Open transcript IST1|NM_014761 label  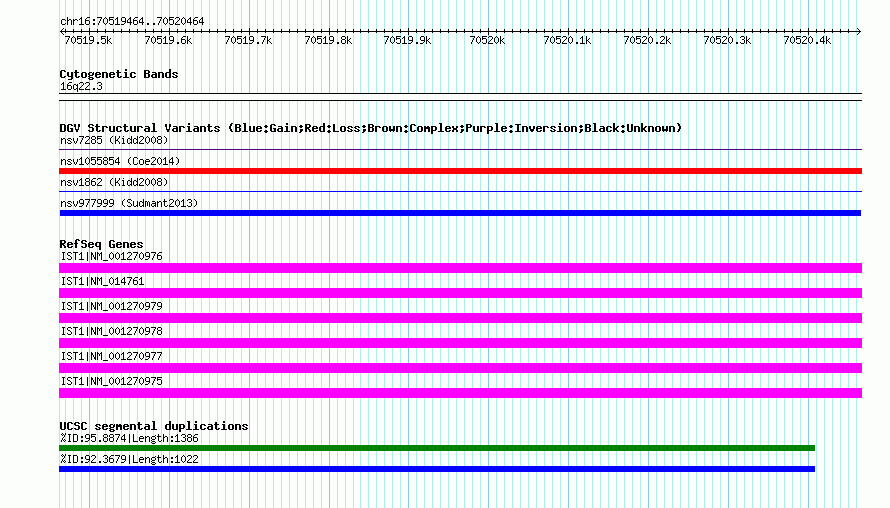tap(102, 282)
